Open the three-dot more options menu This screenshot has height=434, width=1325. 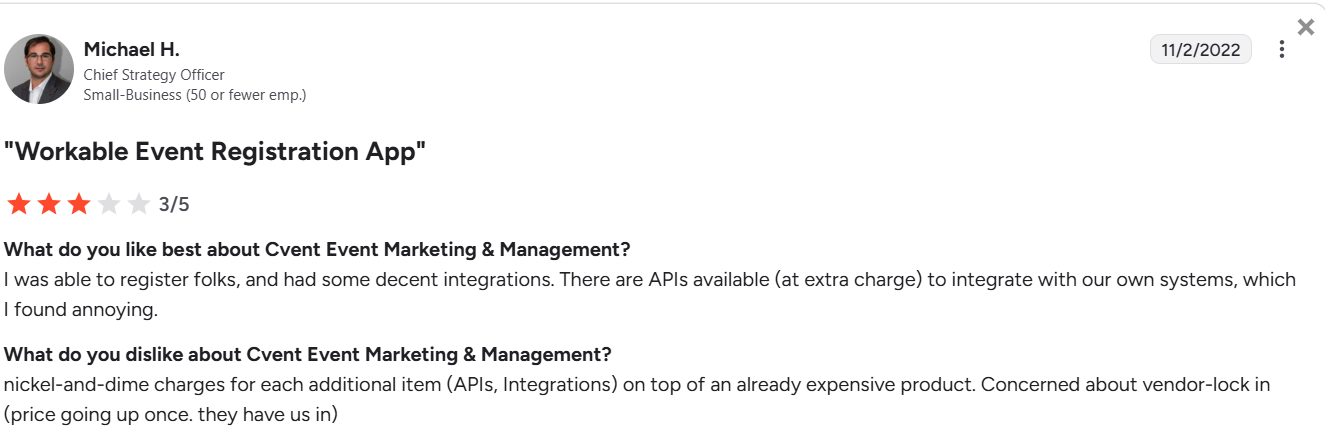pyautogui.click(x=1281, y=49)
